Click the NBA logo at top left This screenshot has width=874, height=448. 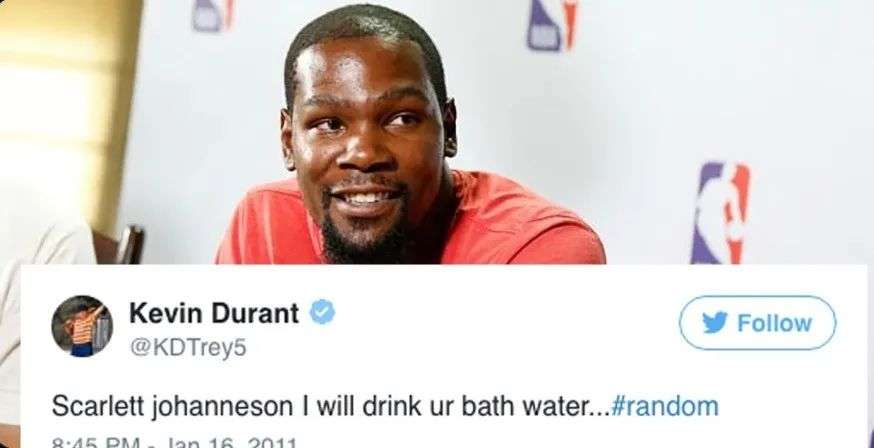[213, 14]
